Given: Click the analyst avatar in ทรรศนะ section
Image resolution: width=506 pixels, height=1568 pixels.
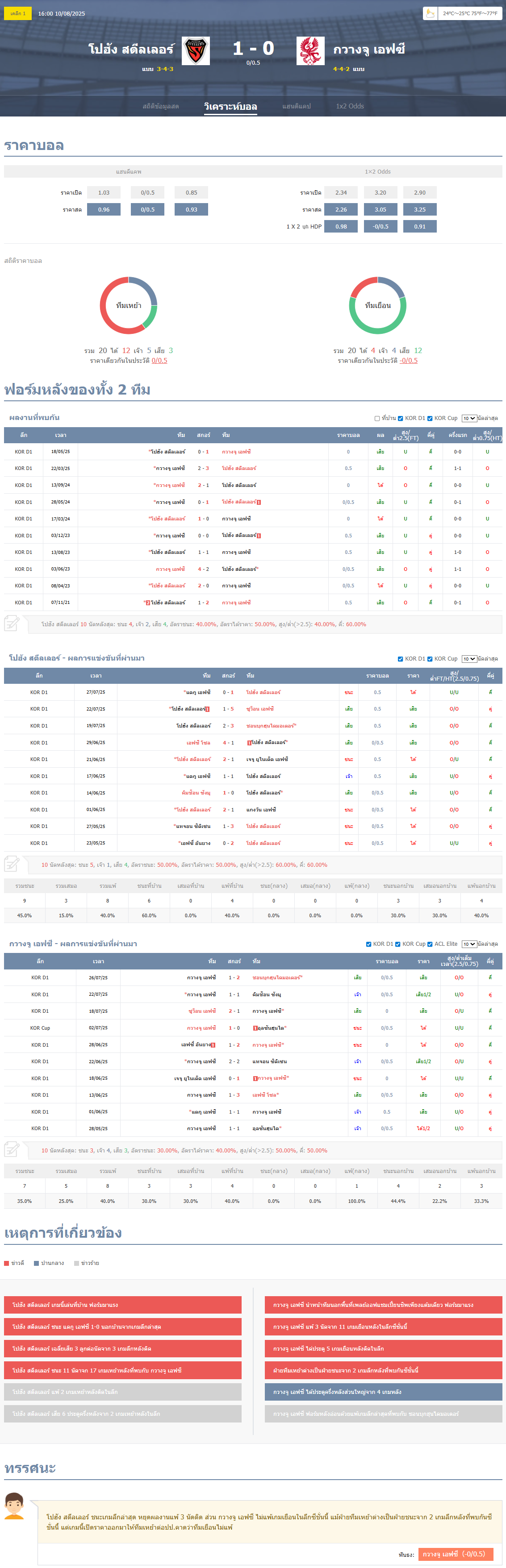Looking at the screenshot, I should pos(14,1506).
